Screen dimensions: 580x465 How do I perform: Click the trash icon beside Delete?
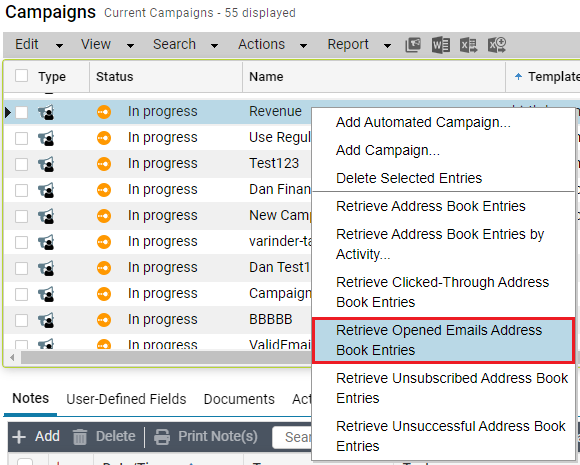point(80,437)
